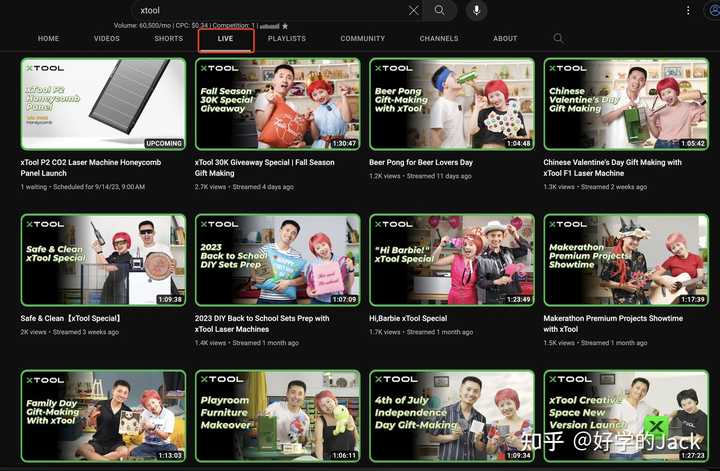The height and width of the screenshot is (471, 720).
Task: Open the three-dot settings menu
Action: (688, 10)
